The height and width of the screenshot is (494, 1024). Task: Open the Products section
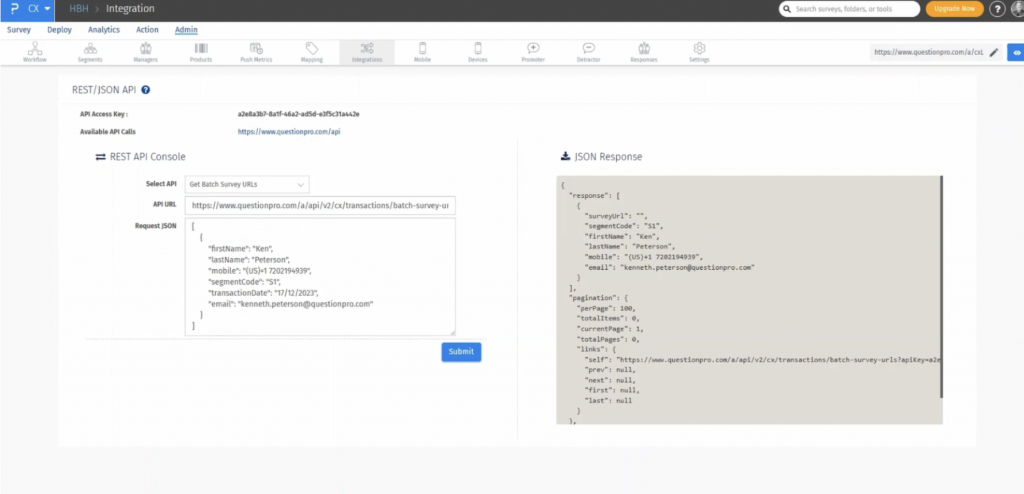point(200,52)
